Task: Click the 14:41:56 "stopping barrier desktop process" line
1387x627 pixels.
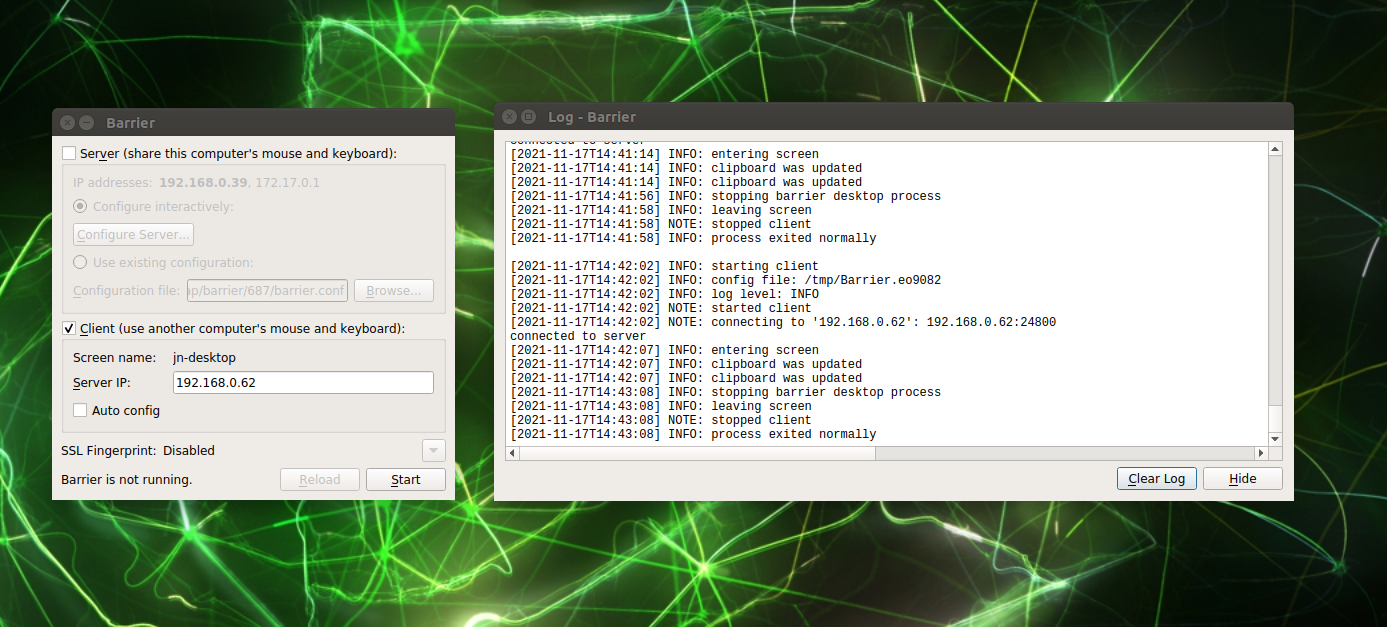Action: point(726,196)
